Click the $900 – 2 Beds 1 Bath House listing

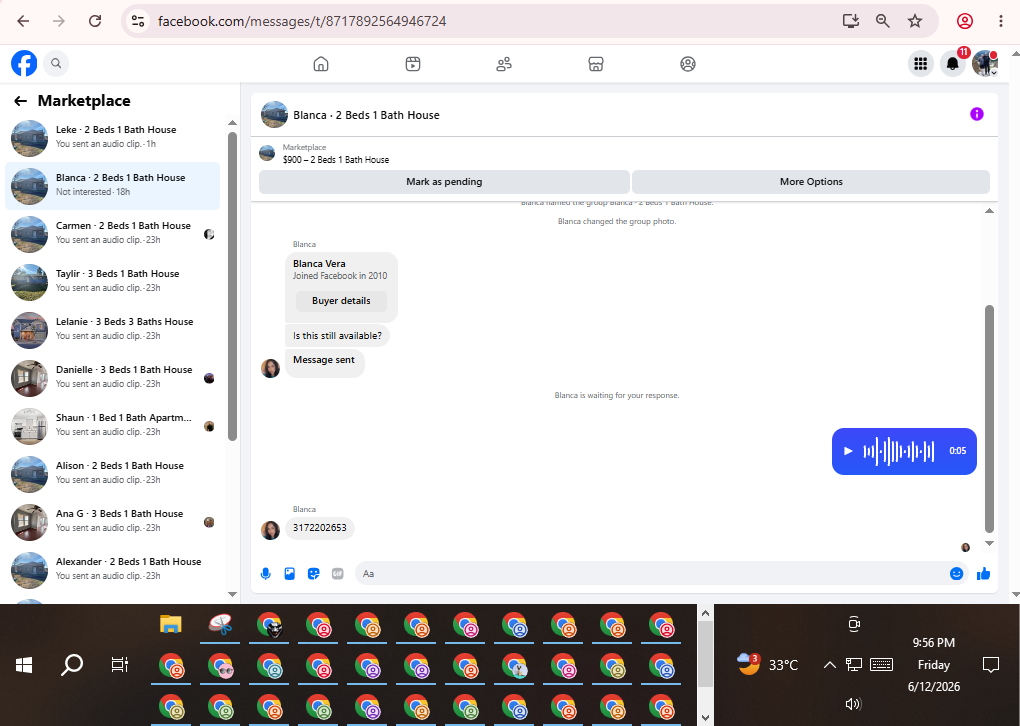336,159
